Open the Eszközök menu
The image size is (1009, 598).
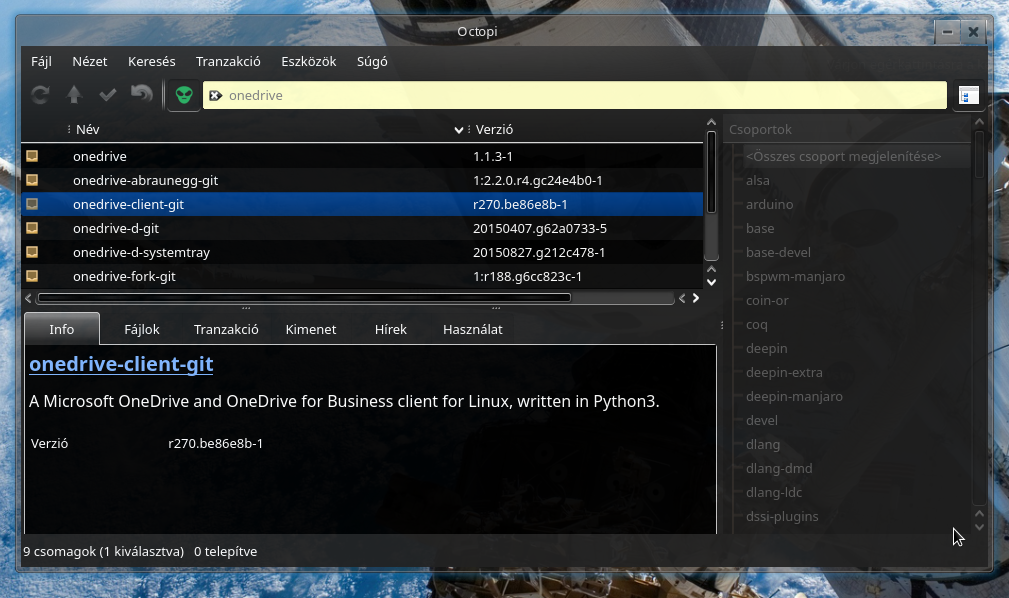pyautogui.click(x=308, y=61)
